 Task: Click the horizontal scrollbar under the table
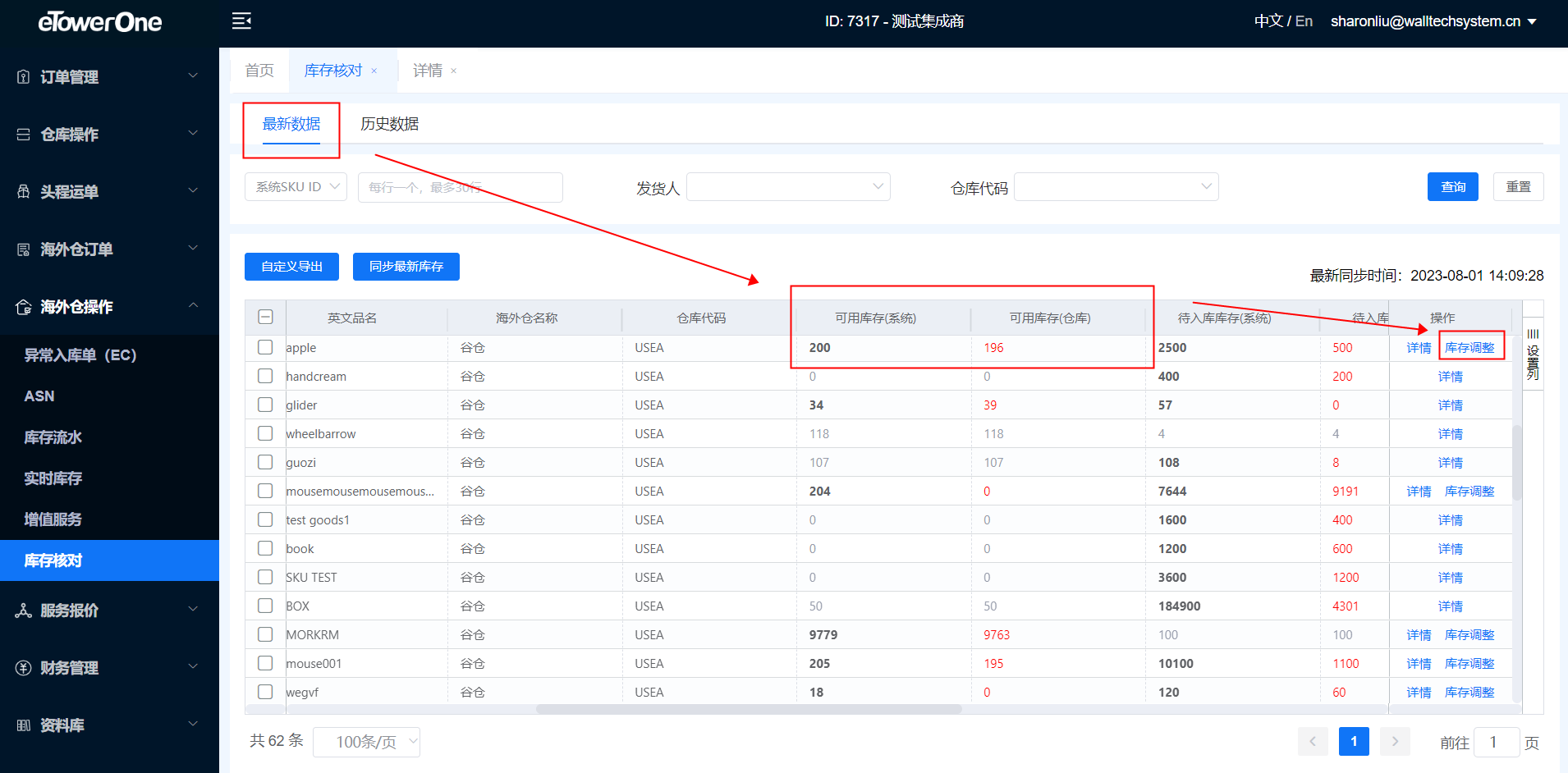point(749,709)
